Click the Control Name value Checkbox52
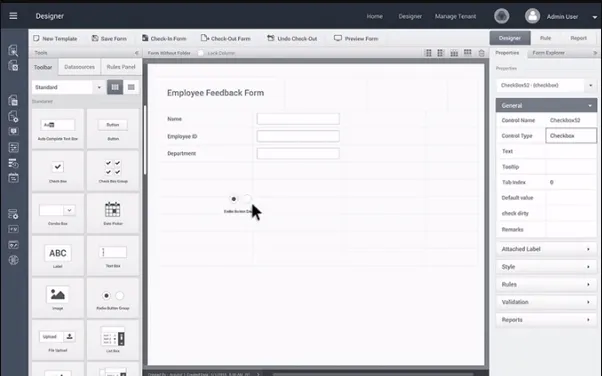The width and height of the screenshot is (602, 376). (x=565, y=120)
